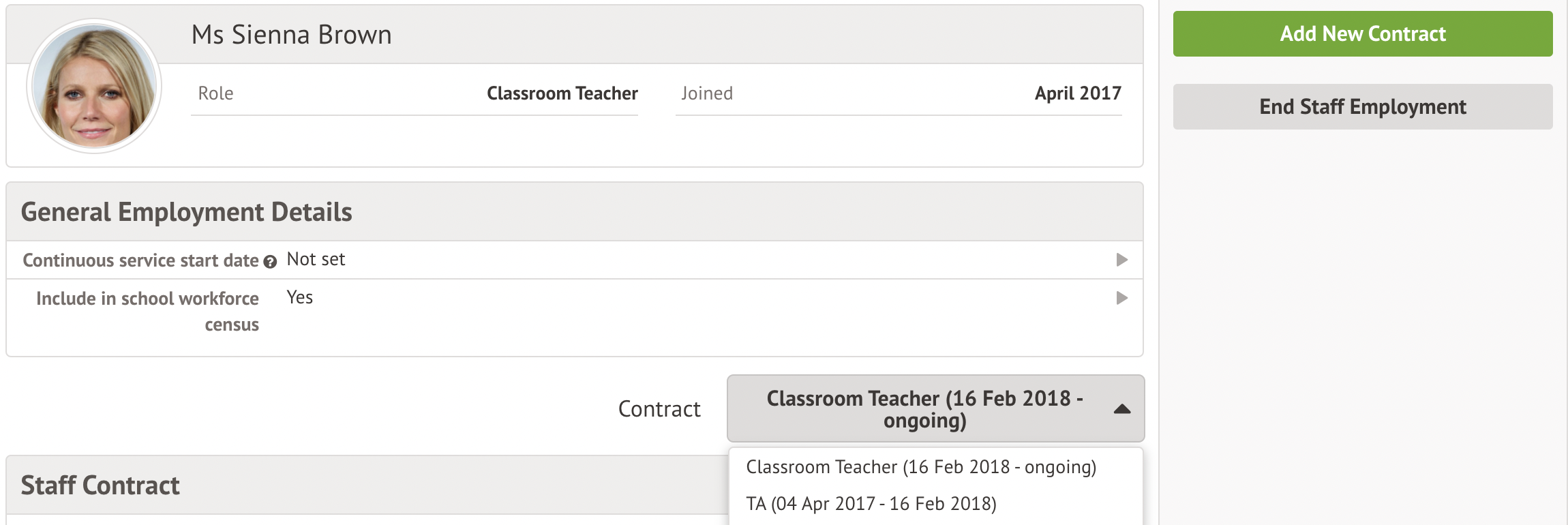Open the Continuous service start date field
Screen dimensions: 1568x525
click(575, 260)
